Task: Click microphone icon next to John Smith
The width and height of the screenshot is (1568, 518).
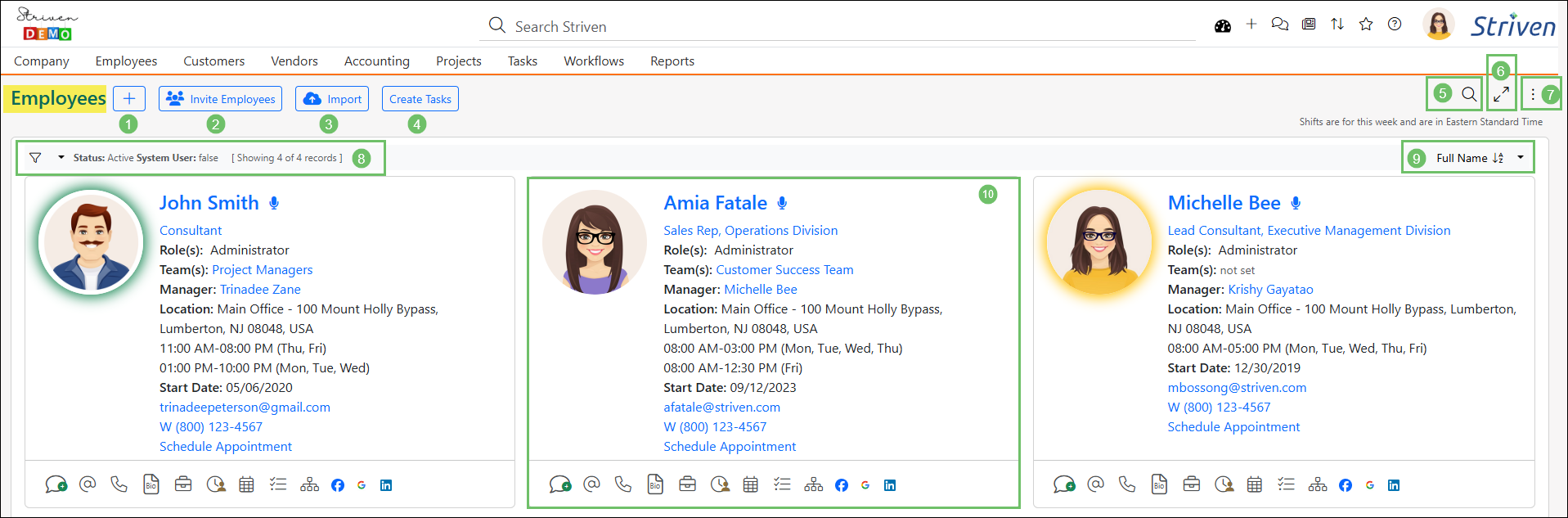Action: click(274, 203)
